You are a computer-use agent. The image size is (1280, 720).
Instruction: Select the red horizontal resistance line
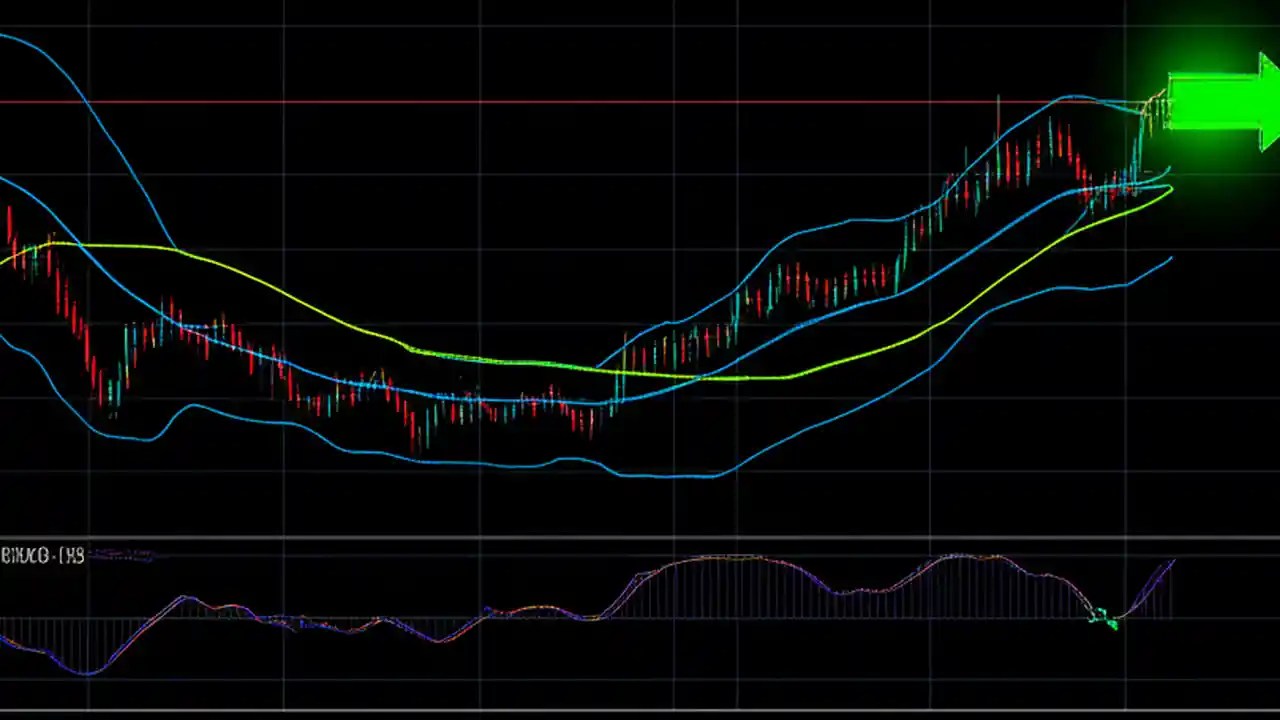coord(500,100)
